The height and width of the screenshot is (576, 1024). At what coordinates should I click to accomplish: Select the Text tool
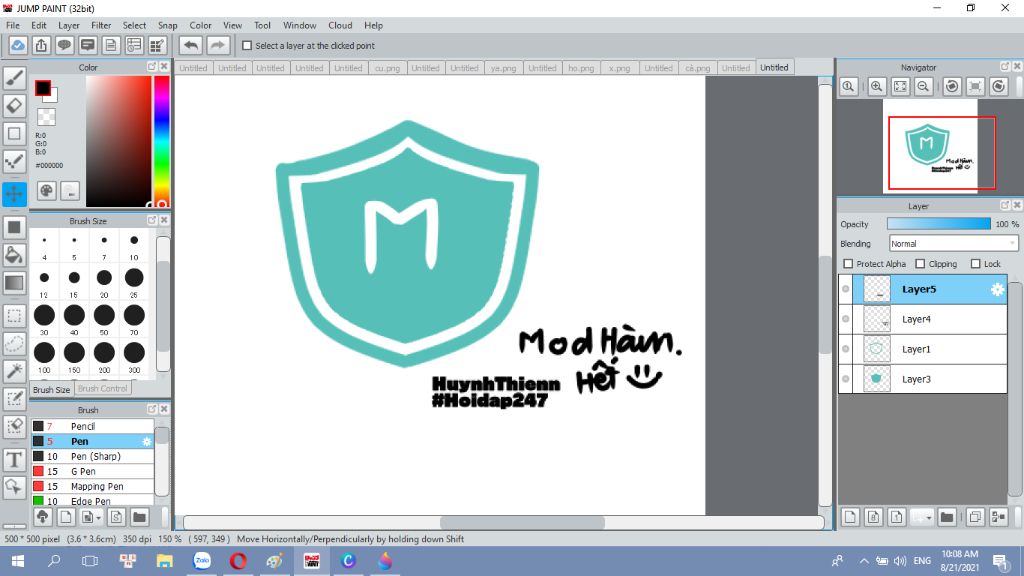pos(14,459)
